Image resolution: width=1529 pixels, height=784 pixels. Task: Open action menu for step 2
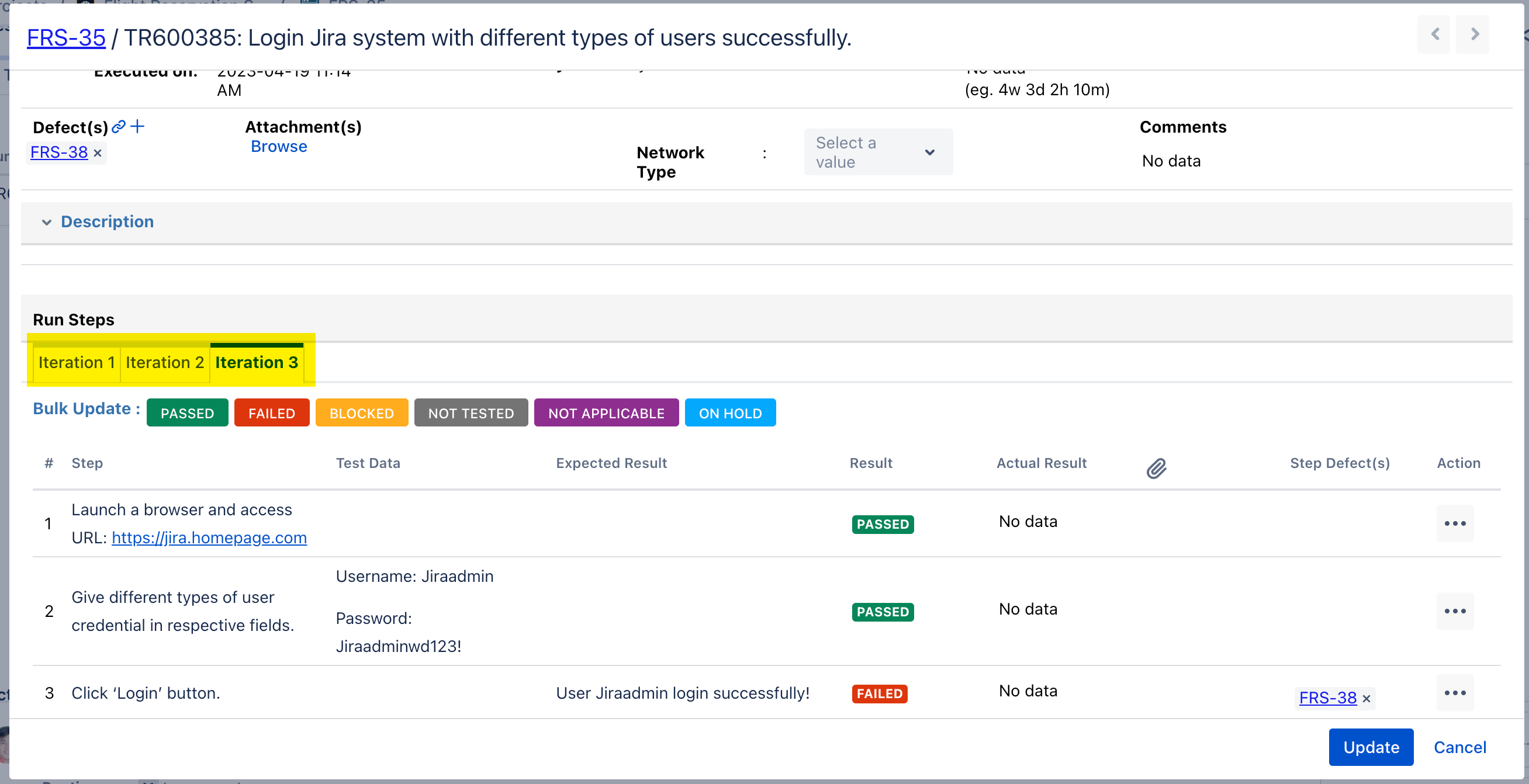point(1455,610)
